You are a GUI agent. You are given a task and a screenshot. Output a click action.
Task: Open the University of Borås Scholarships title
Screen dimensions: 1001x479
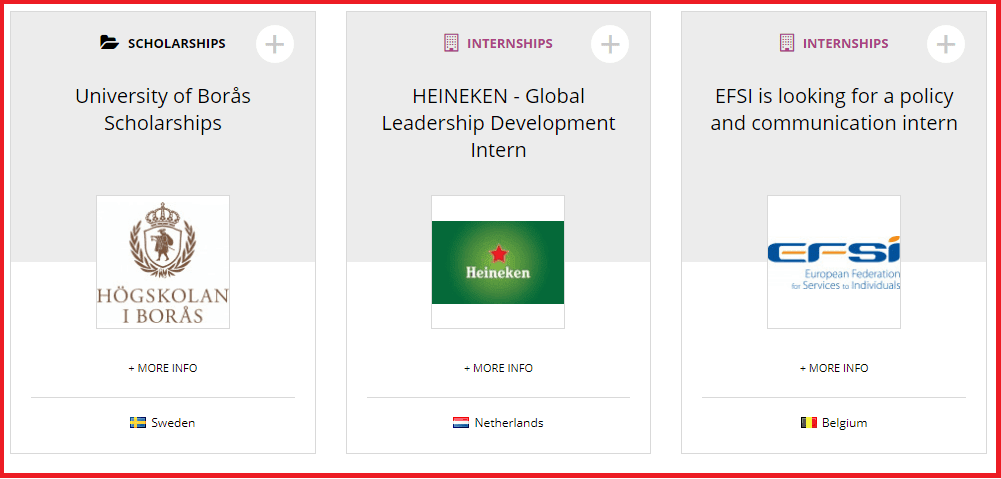pyautogui.click(x=163, y=110)
